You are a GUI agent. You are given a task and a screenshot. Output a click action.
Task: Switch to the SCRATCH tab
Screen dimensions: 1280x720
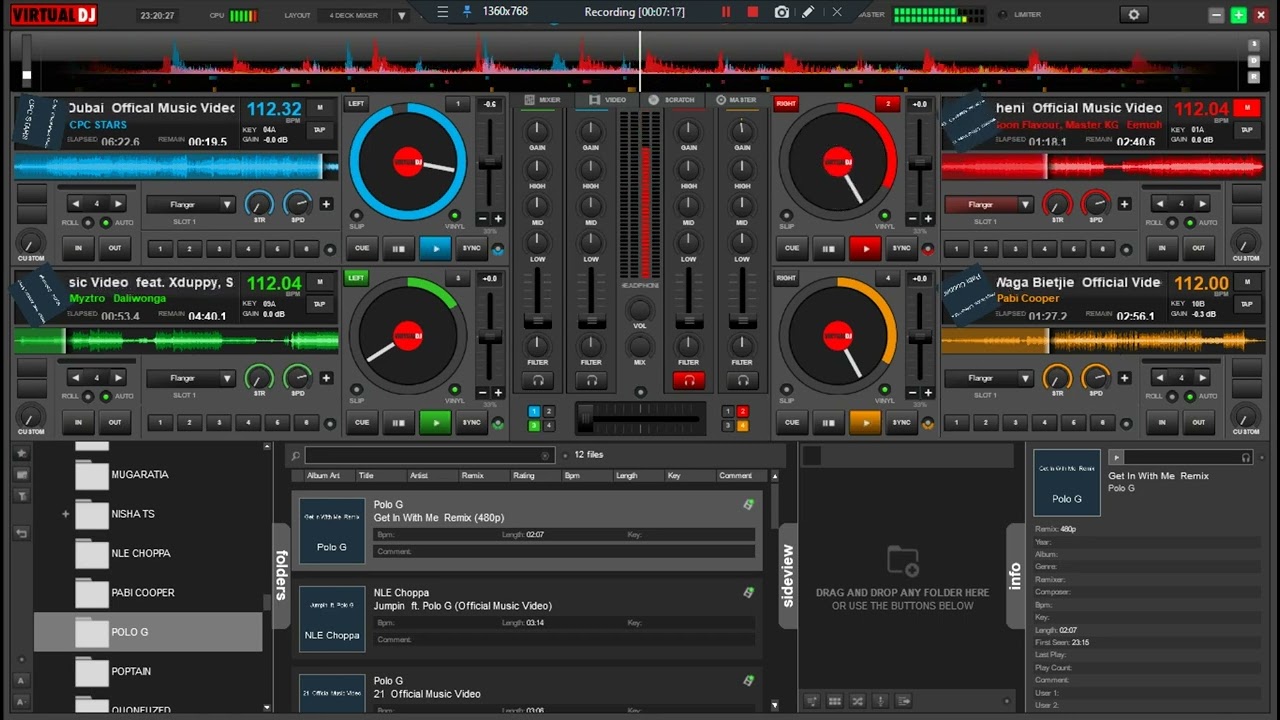pos(672,100)
